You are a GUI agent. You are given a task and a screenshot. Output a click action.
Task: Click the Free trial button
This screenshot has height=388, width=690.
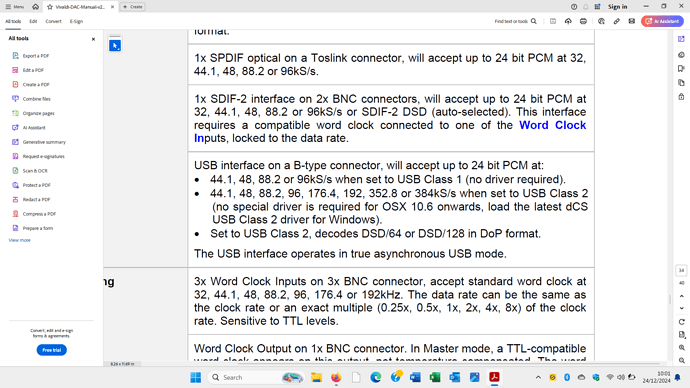click(x=51, y=350)
